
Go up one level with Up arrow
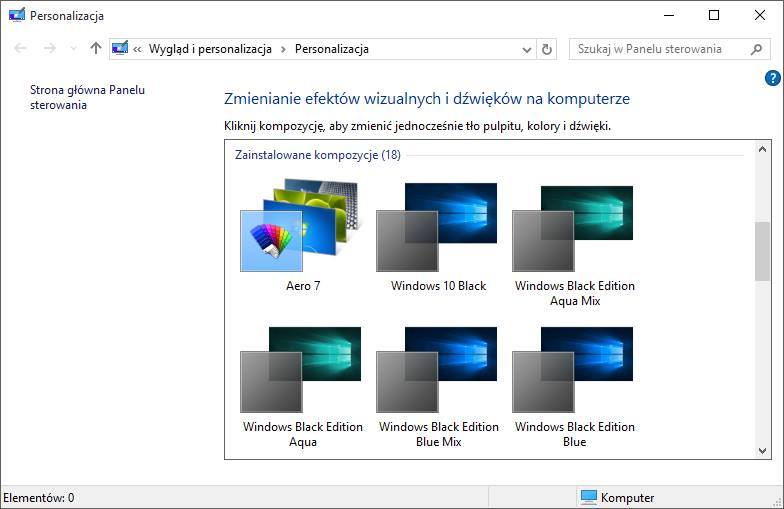(x=96, y=48)
